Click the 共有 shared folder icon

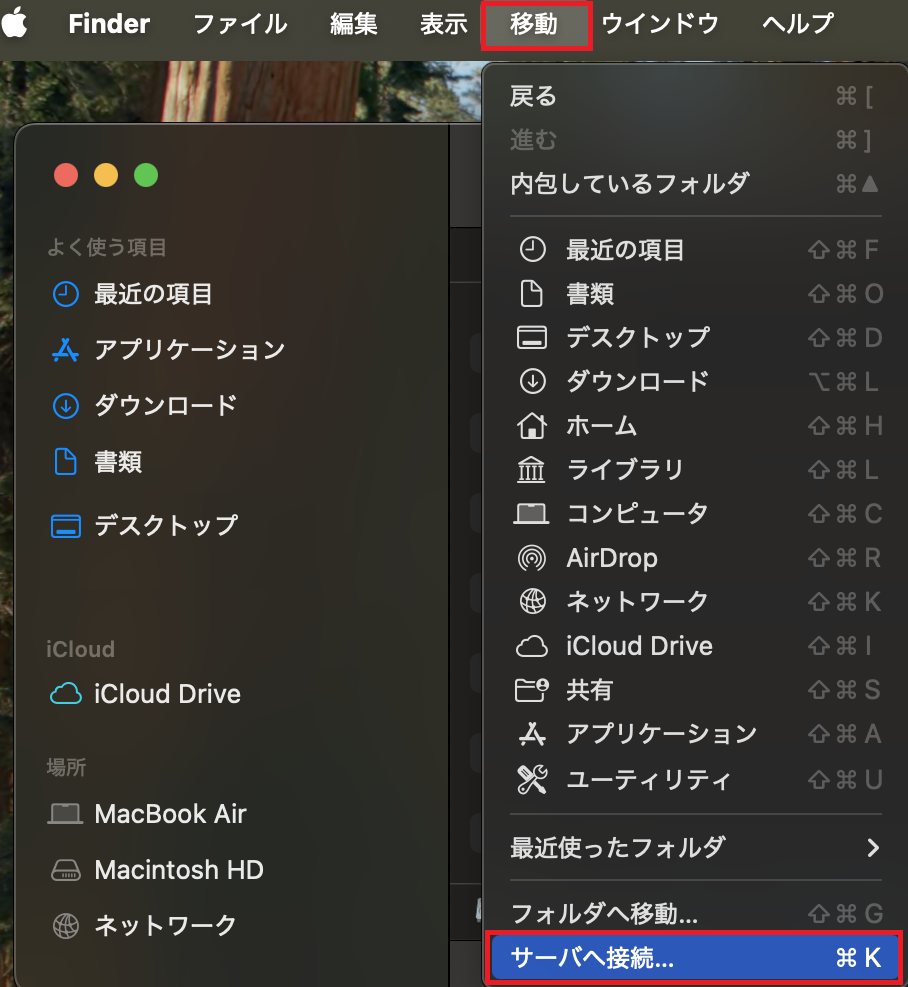click(532, 690)
